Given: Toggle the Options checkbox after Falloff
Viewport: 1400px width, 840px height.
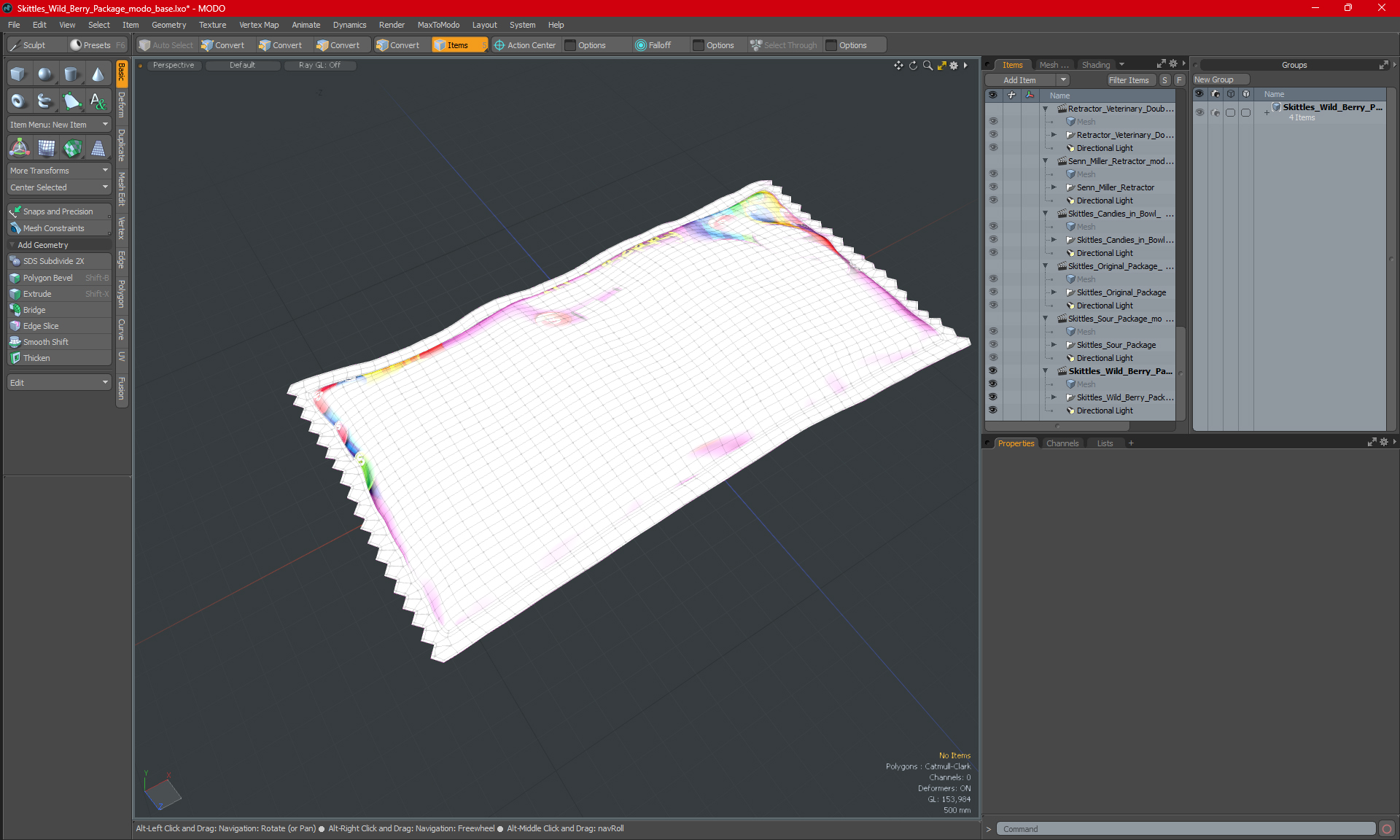Looking at the screenshot, I should coord(699,45).
